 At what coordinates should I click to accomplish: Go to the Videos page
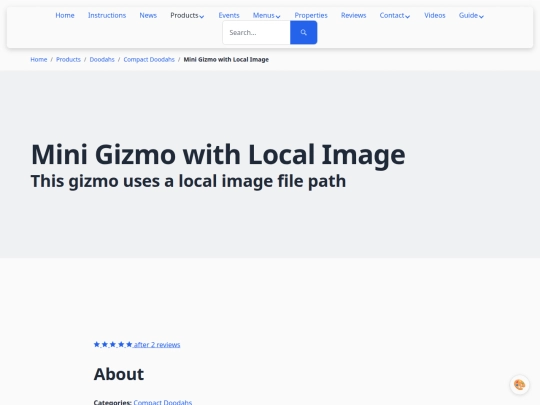point(435,15)
